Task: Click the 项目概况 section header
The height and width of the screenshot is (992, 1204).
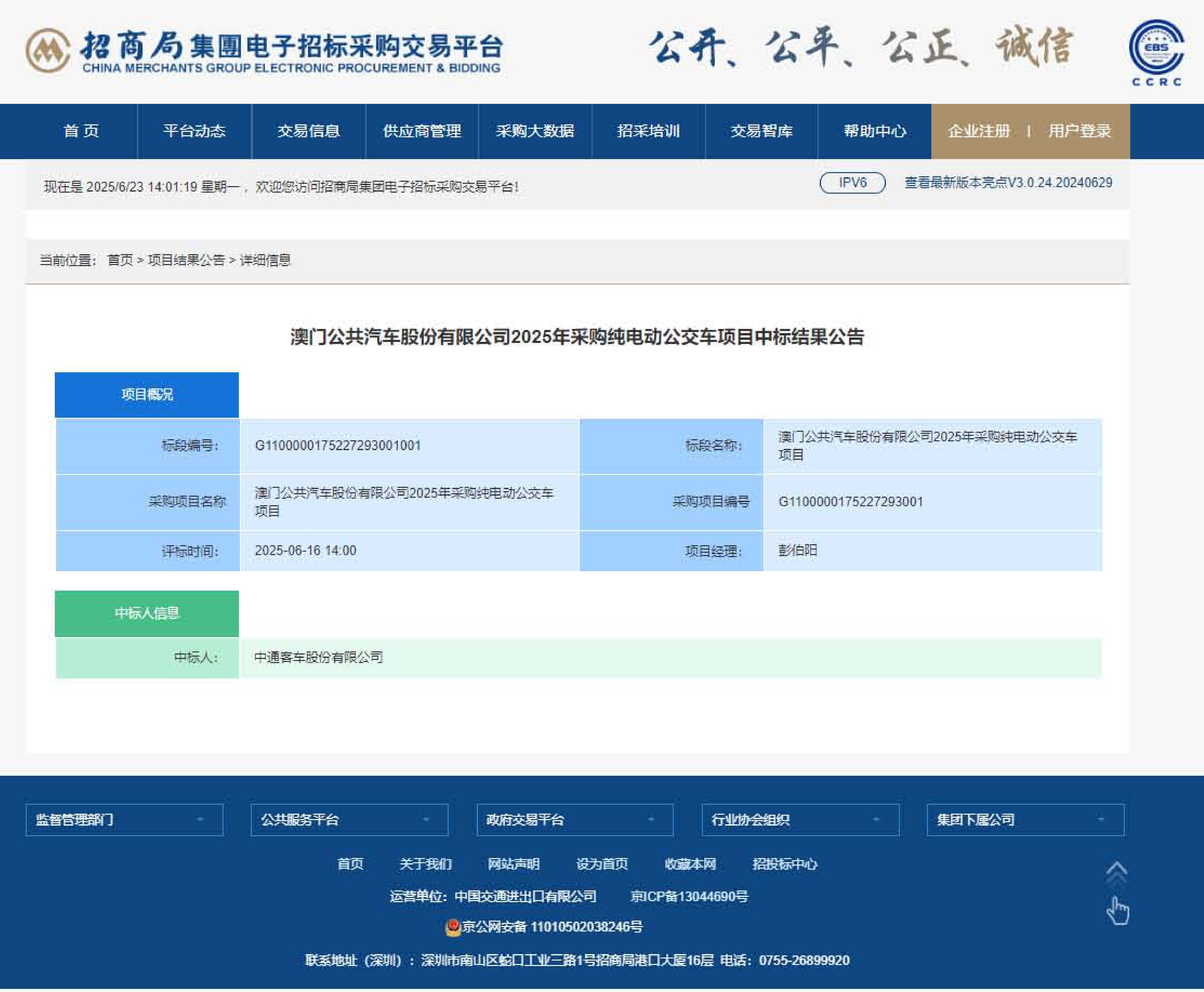Action: tap(147, 395)
